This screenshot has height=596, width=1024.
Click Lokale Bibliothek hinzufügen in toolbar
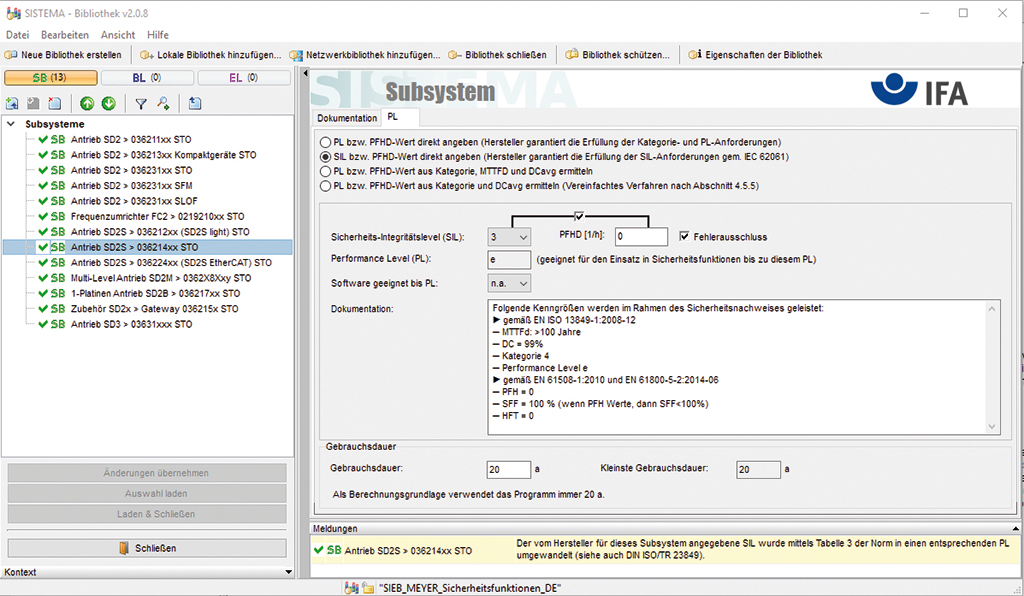click(x=211, y=55)
